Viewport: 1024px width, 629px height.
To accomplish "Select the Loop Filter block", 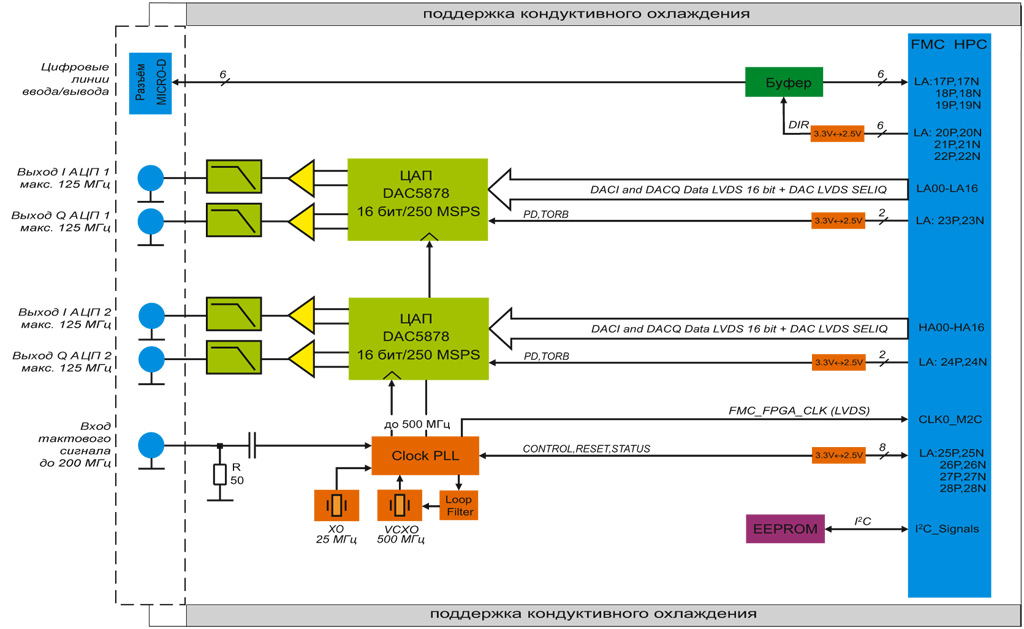I will tap(458, 505).
